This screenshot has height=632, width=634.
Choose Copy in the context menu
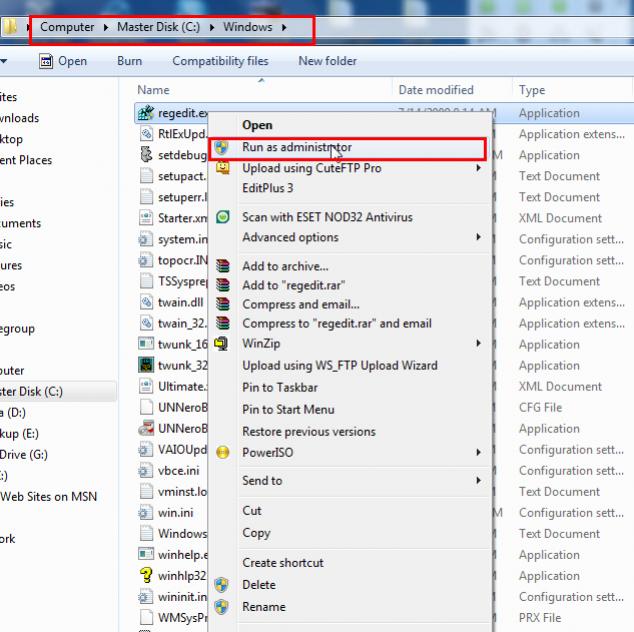(x=256, y=533)
